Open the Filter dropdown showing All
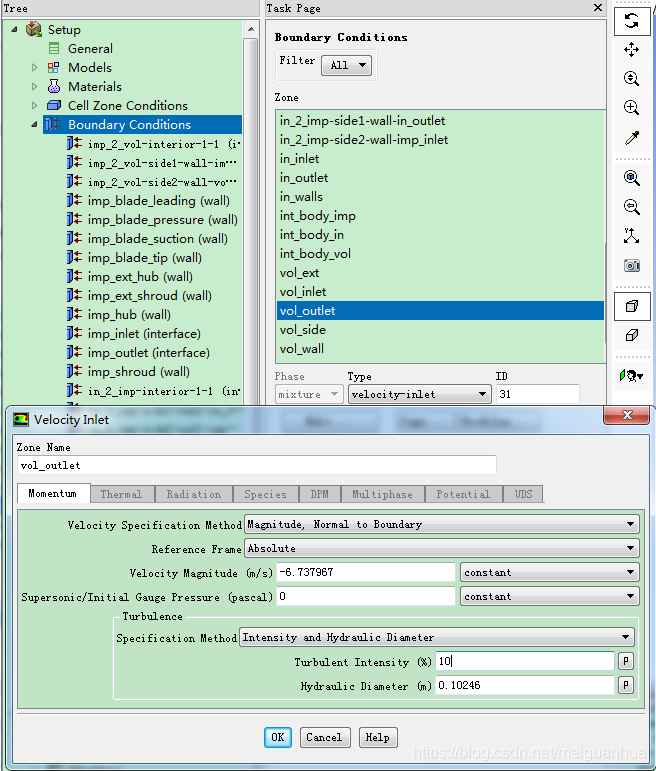Image resolution: width=656 pixels, height=771 pixels. pyautogui.click(x=346, y=65)
